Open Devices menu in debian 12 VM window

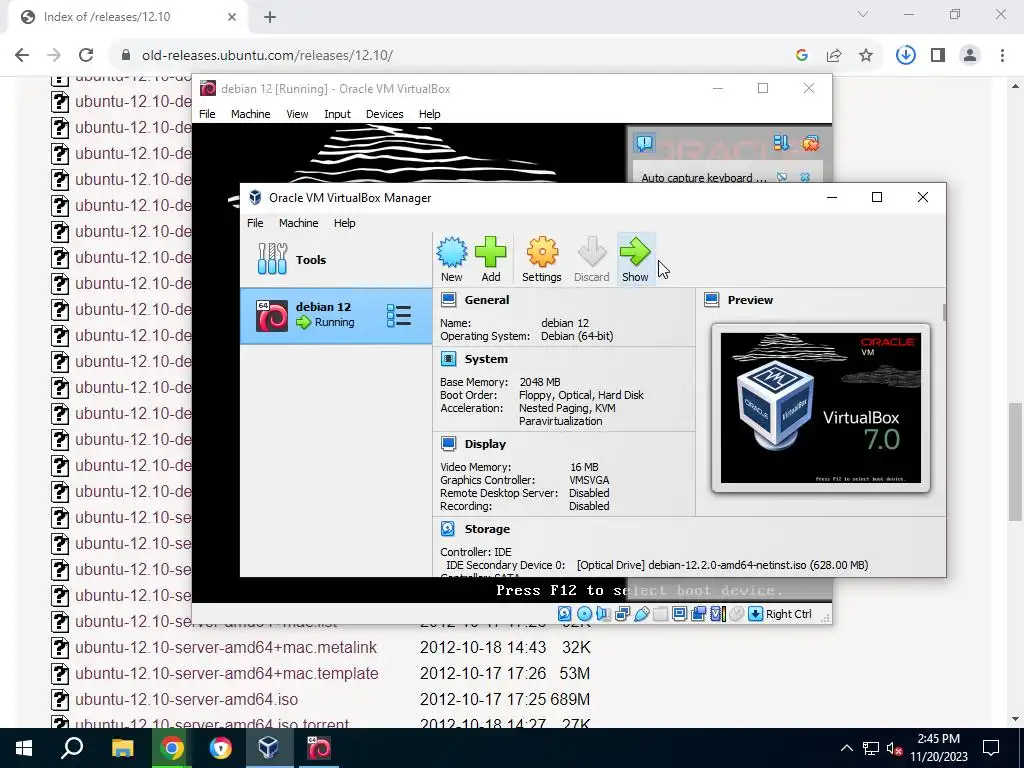384,114
